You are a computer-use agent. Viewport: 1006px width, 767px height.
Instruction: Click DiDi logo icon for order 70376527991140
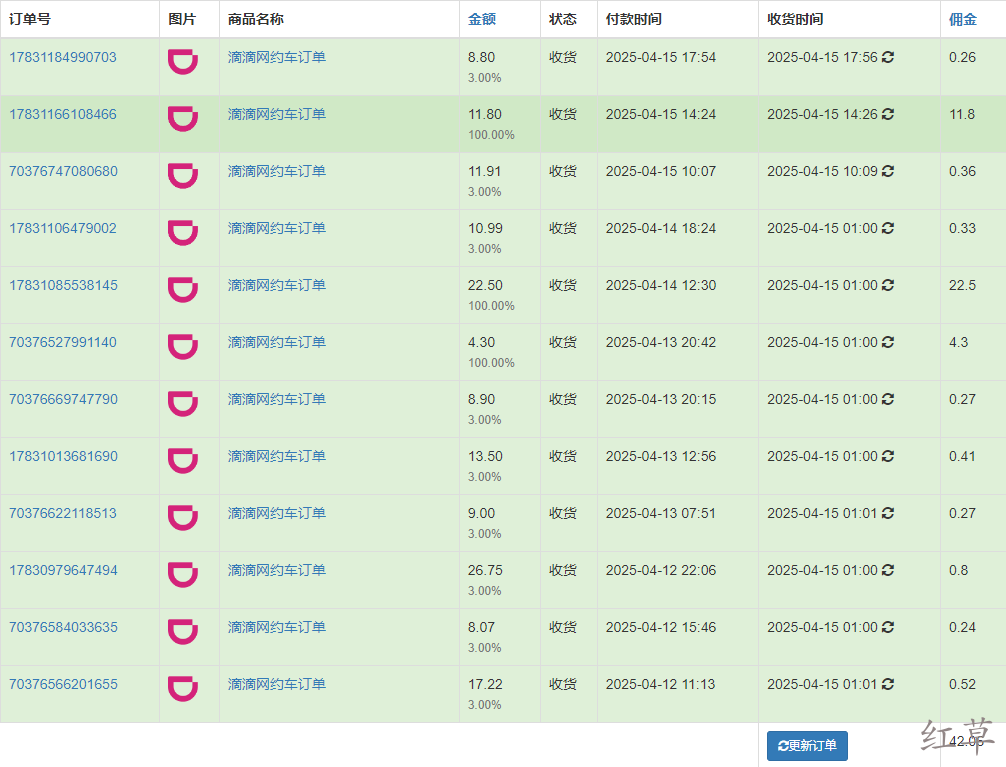183,347
